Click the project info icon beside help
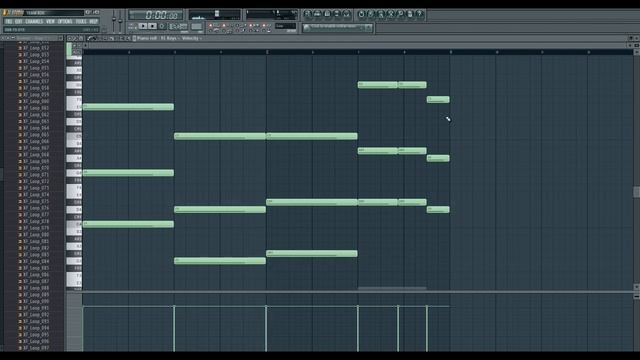 pos(410,14)
